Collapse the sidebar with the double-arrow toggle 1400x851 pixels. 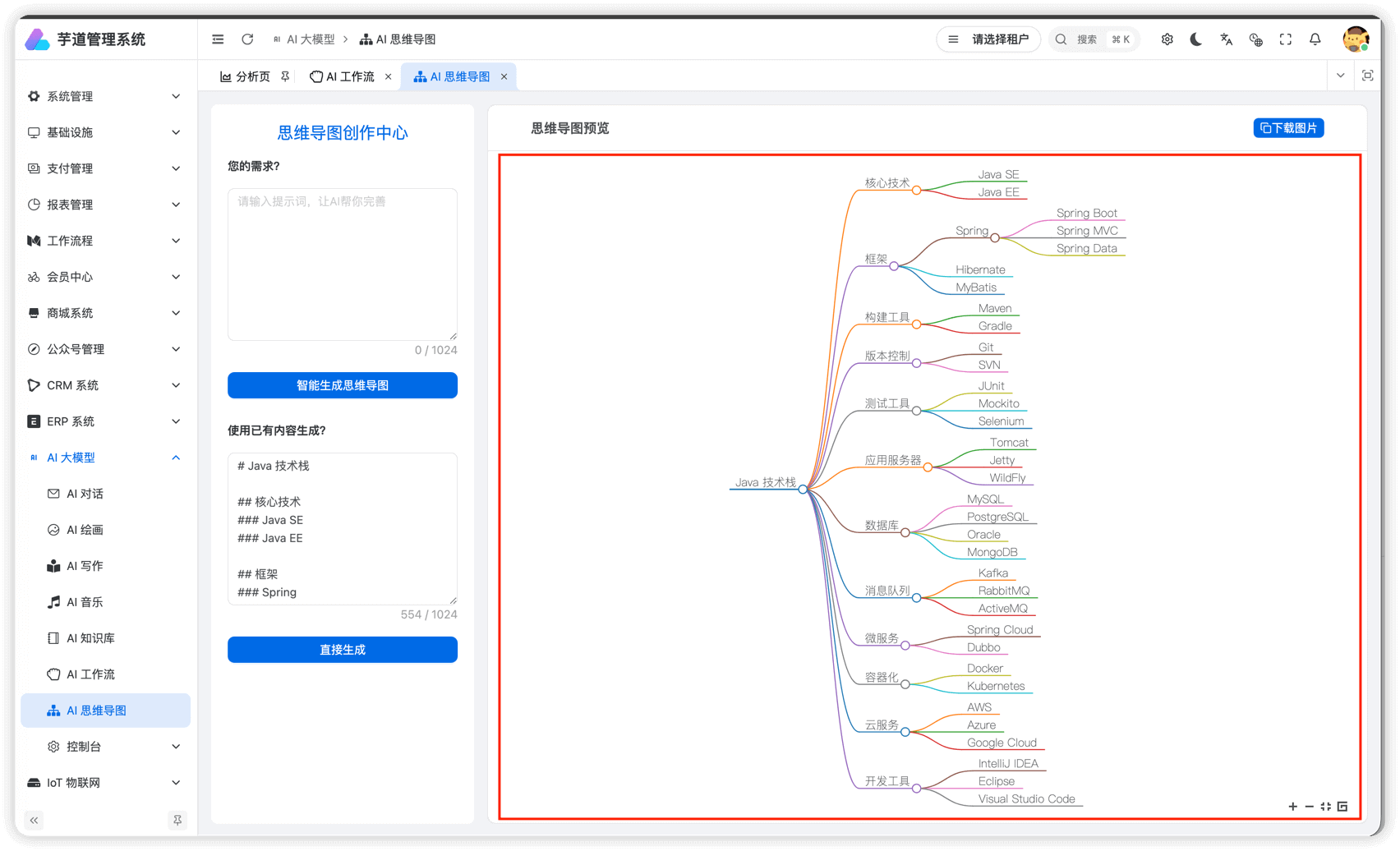[x=34, y=820]
